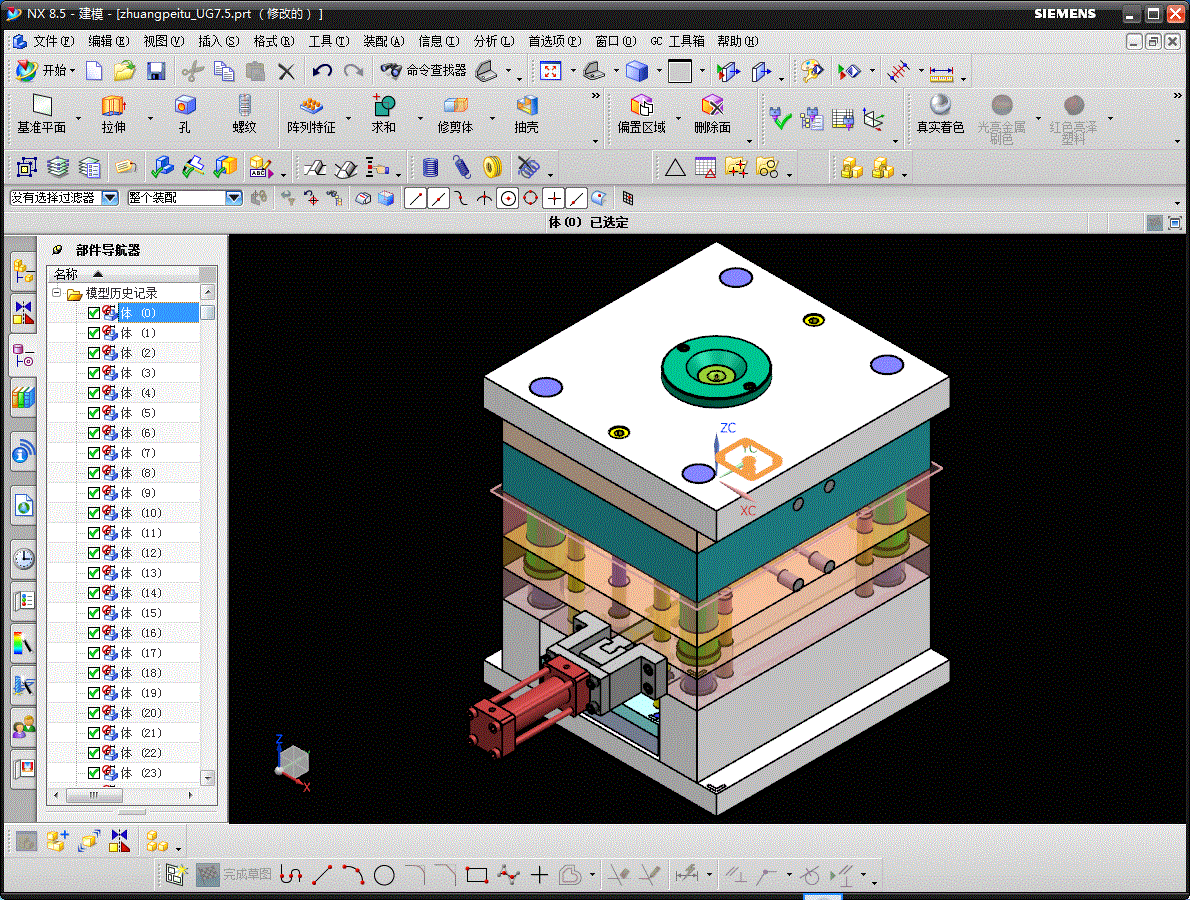The width and height of the screenshot is (1190, 900).
Task: Expand the Trim Body (修剪体) dropdown arrow
Action: click(493, 118)
